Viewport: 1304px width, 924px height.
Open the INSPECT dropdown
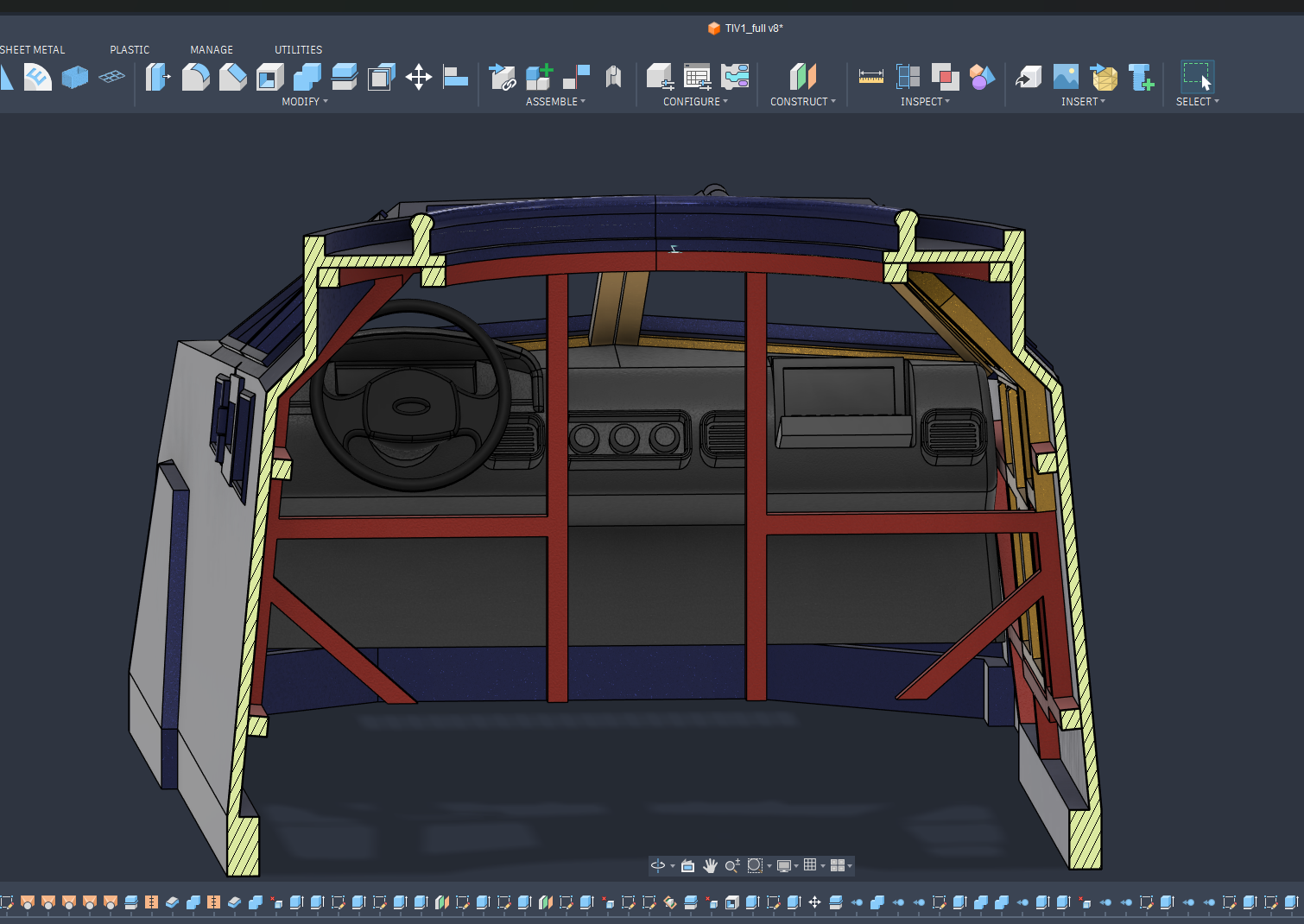click(x=925, y=102)
